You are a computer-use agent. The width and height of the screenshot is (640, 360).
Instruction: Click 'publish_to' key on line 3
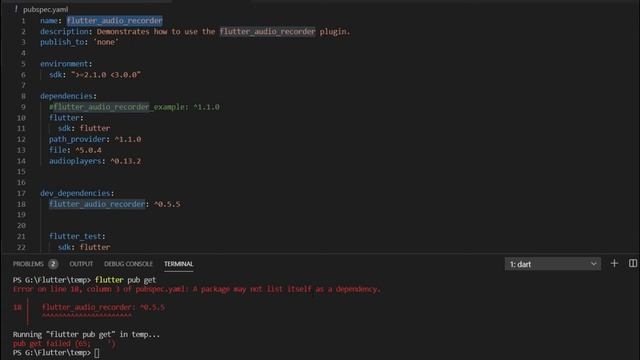click(x=62, y=42)
